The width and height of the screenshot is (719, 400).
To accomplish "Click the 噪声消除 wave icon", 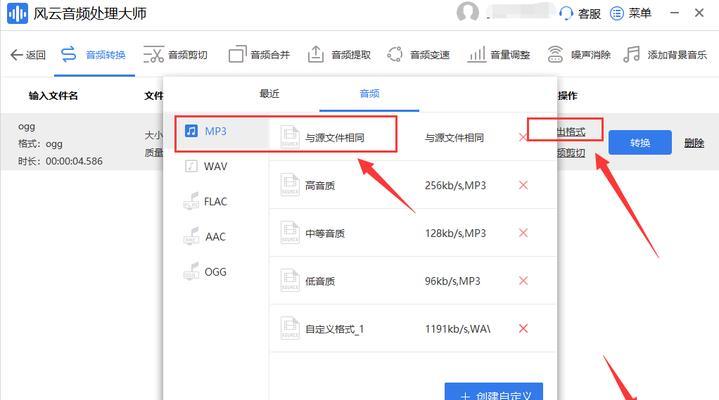I will click(555, 55).
